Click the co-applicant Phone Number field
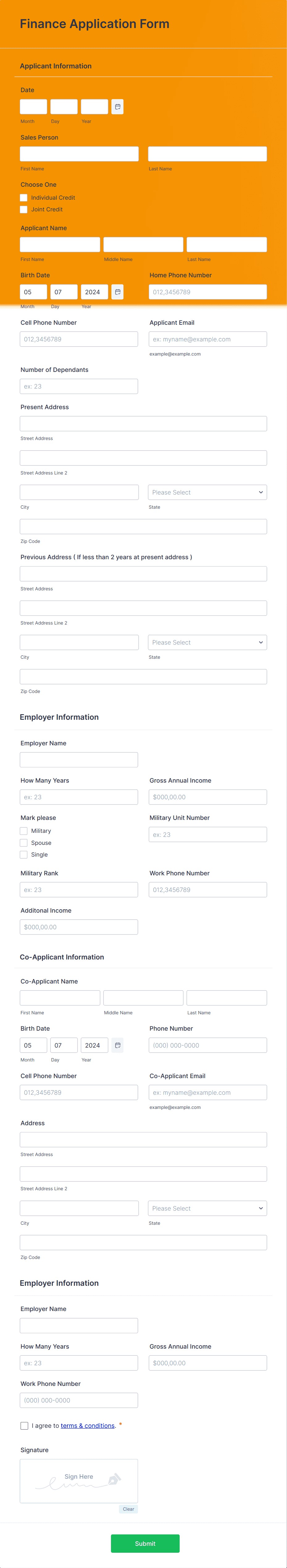Screen dimensions: 287x1568 (x=208, y=1045)
